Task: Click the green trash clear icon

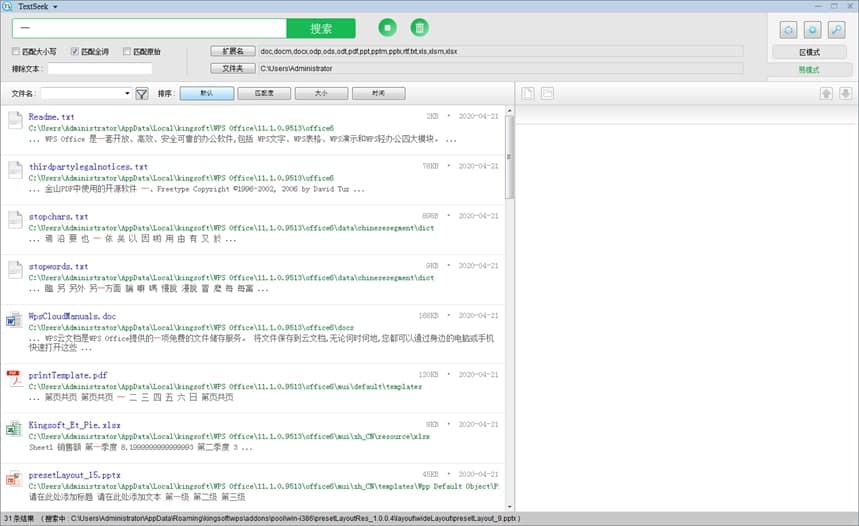Action: 420,28
